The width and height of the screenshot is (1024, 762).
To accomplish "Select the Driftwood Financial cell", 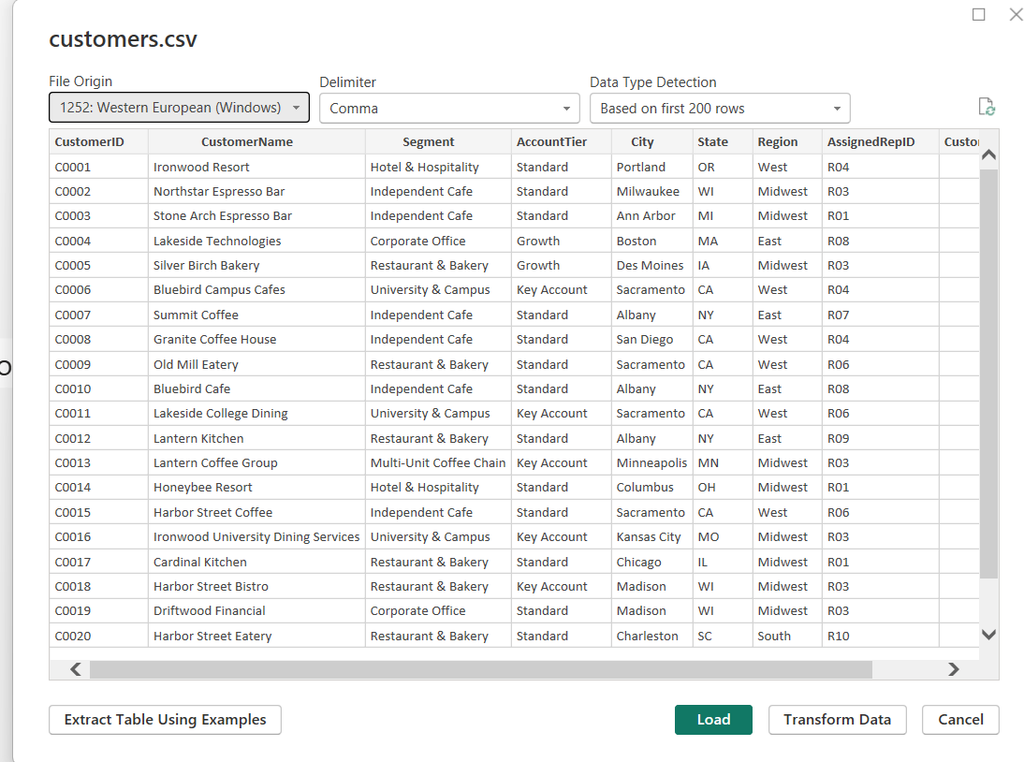I will [257, 611].
